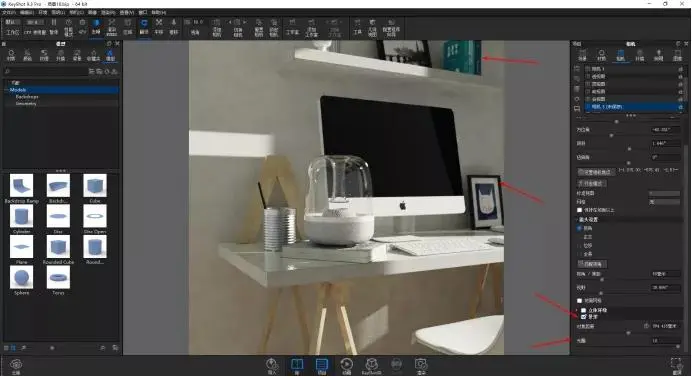This screenshot has height=377, width=692.
Task: Select the Orthographic lens radio button
Action: coord(579,237)
